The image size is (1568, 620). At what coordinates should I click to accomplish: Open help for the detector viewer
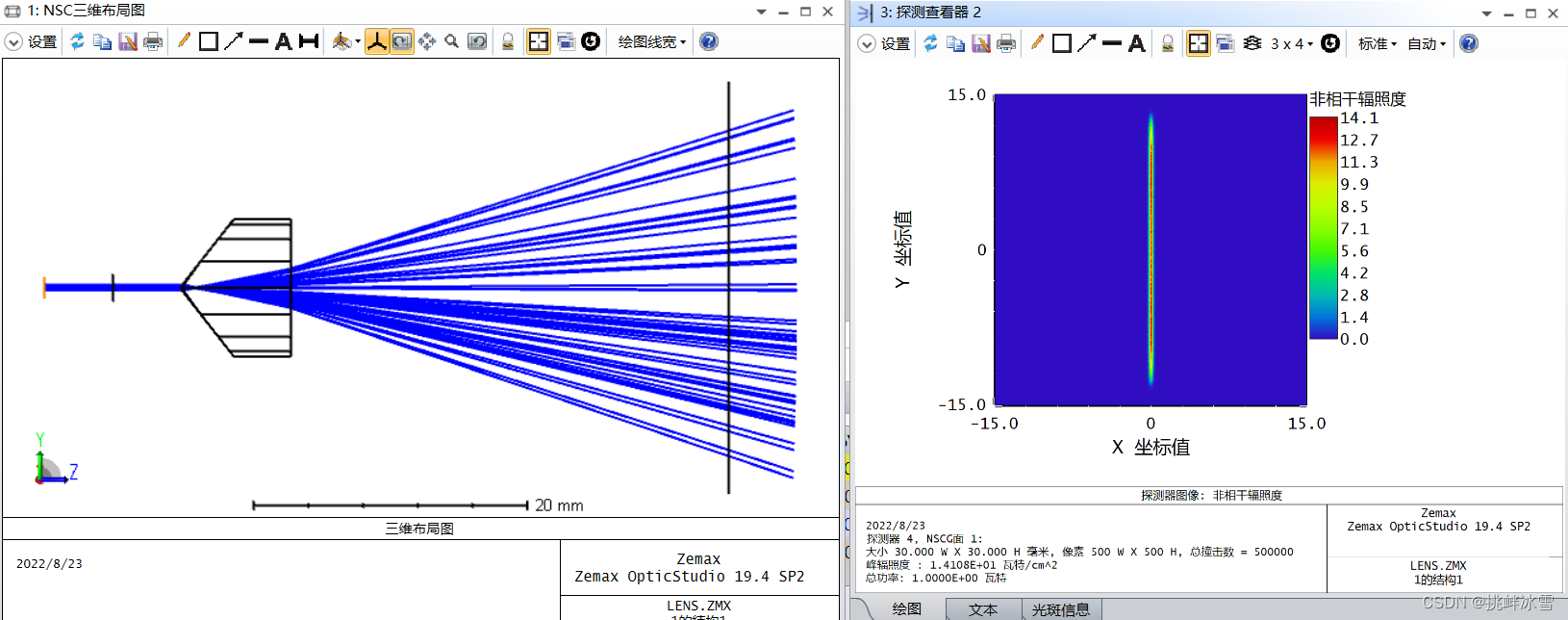tap(1469, 43)
